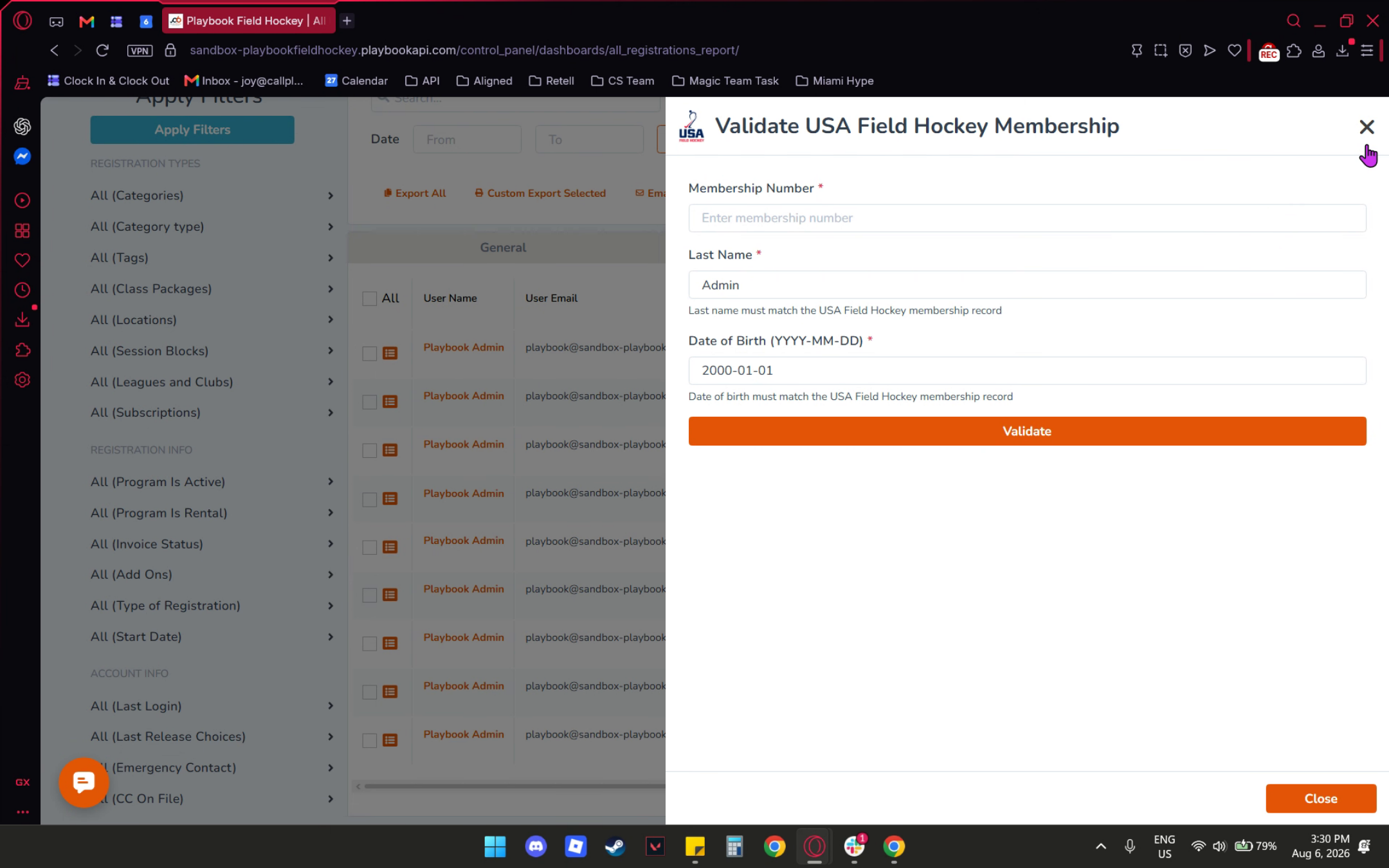This screenshot has height=868, width=1389.
Task: Open the GX corner icon in sidebar
Action: (x=23, y=782)
